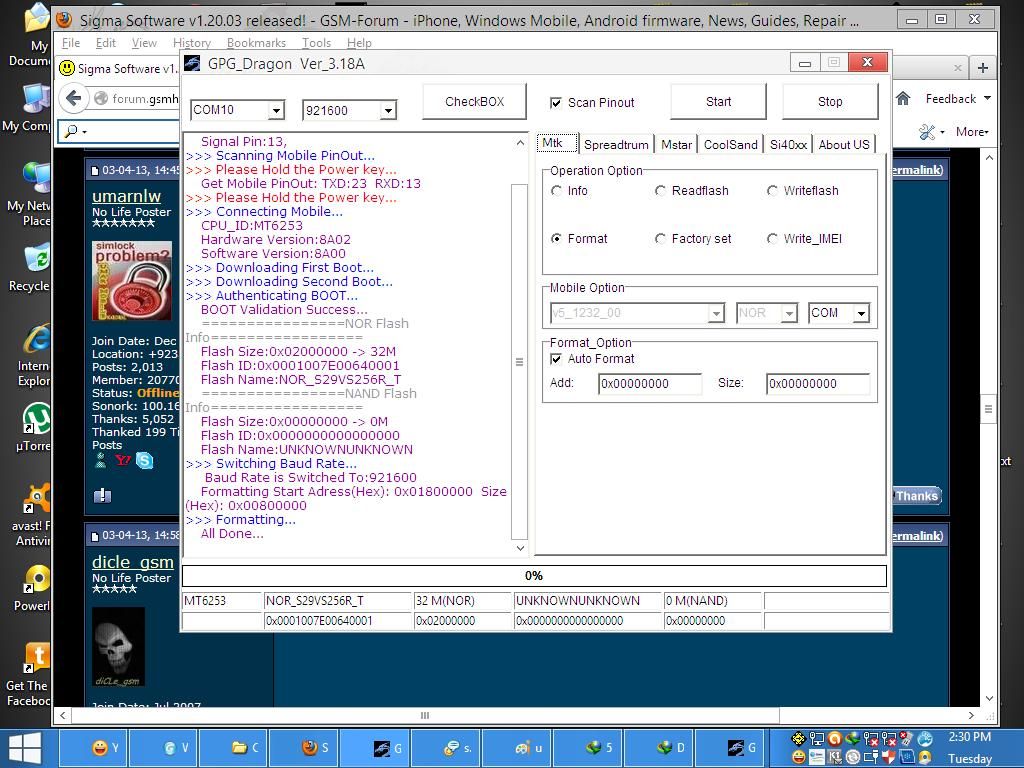Open the Bookmarks menu in Firefox
The width and height of the screenshot is (1024, 768).
(x=256, y=43)
